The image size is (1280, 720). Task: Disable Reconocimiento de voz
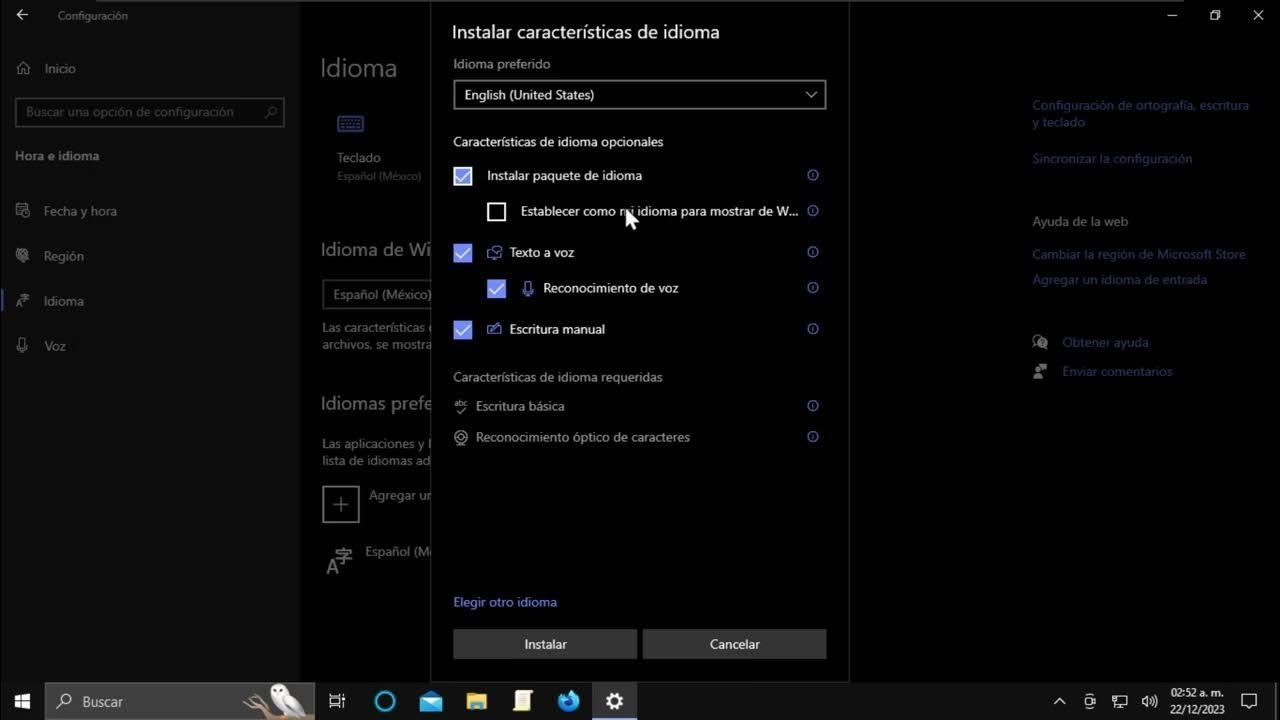click(x=497, y=288)
